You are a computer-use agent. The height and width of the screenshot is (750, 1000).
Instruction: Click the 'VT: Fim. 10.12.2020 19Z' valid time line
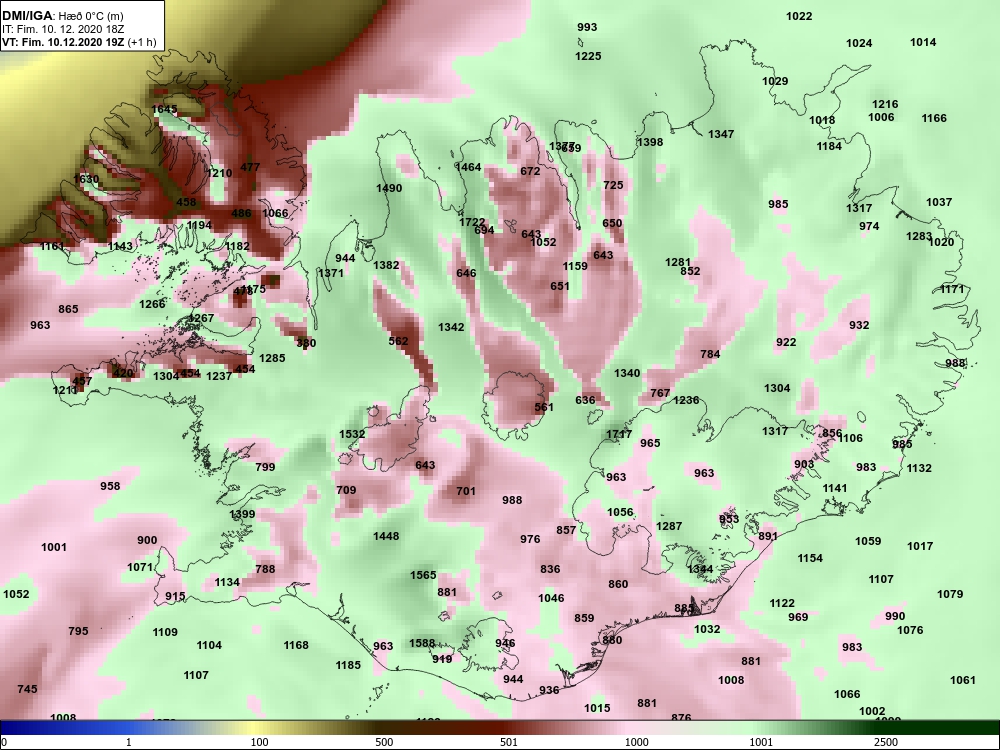[x=64, y=42]
